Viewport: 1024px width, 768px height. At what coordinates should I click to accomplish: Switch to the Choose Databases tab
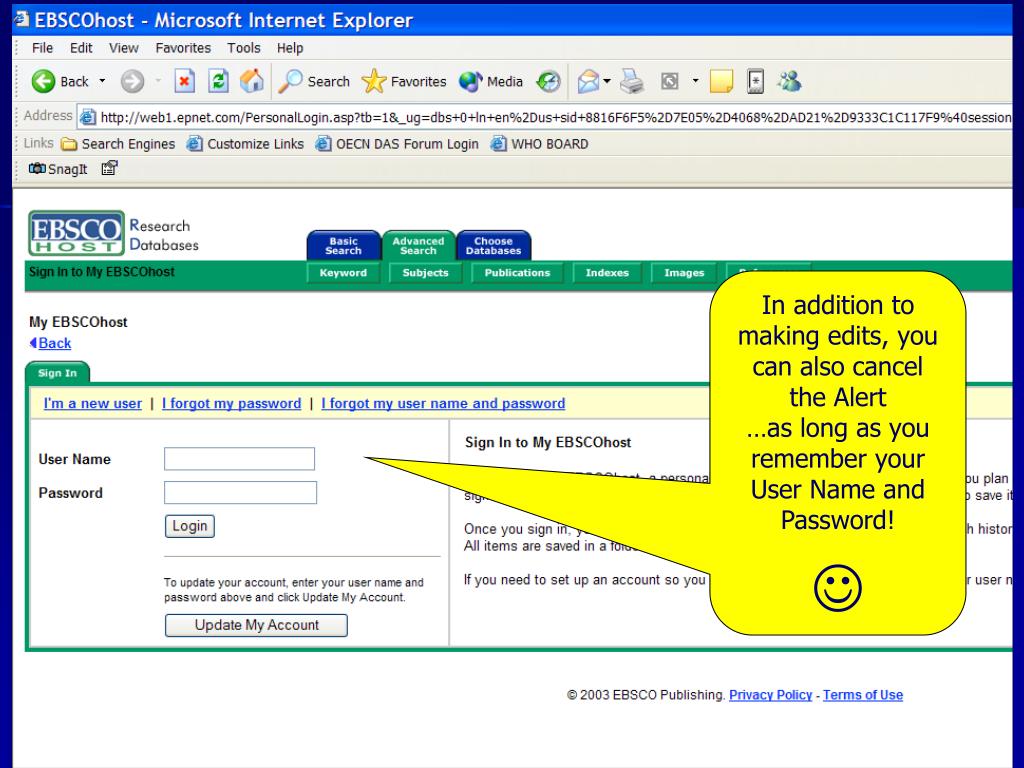[493, 246]
